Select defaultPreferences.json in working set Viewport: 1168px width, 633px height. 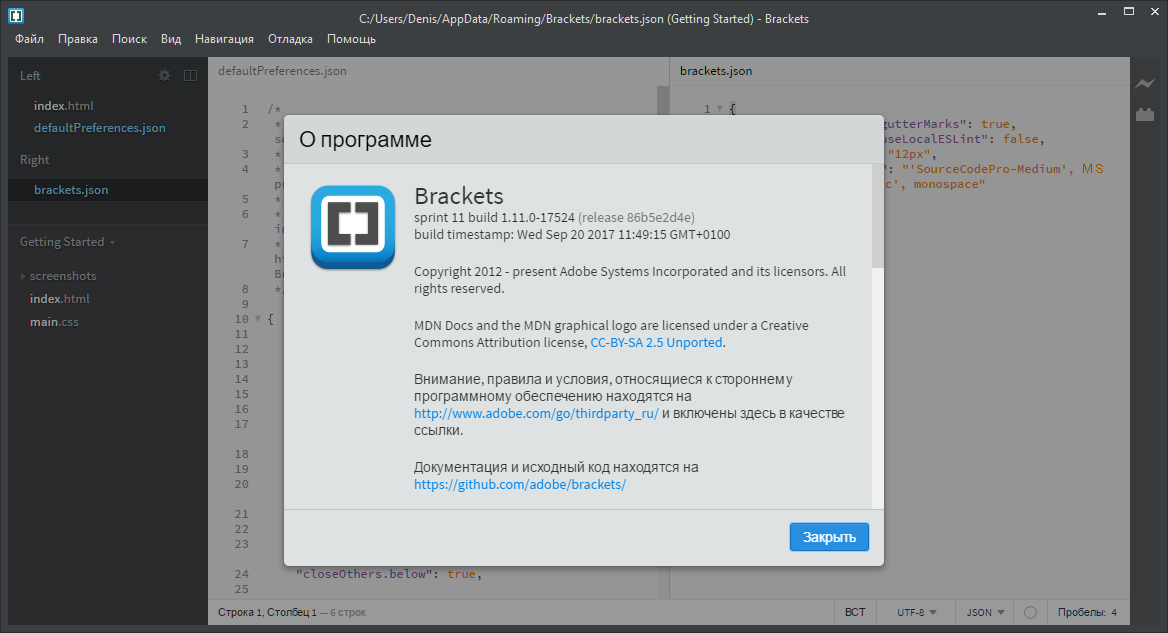(100, 128)
